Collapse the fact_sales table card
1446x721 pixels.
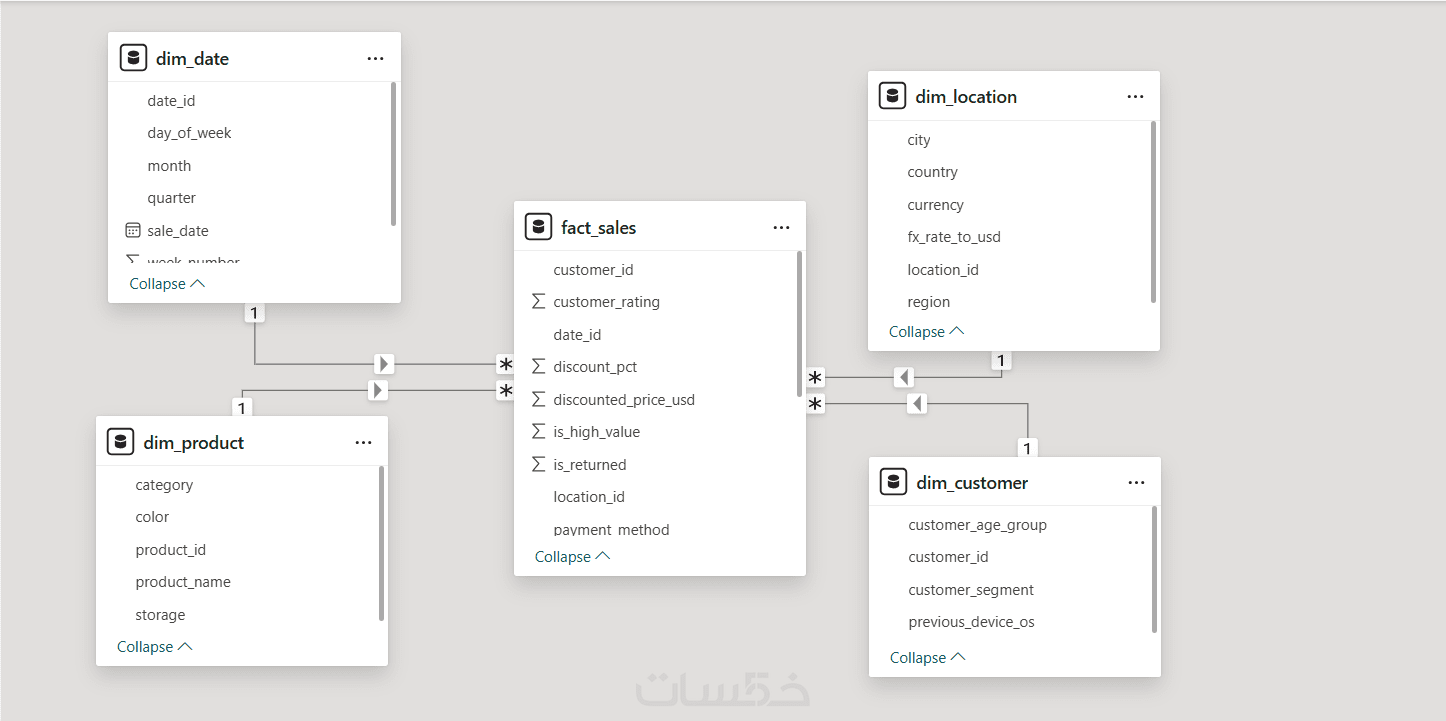[572, 557]
